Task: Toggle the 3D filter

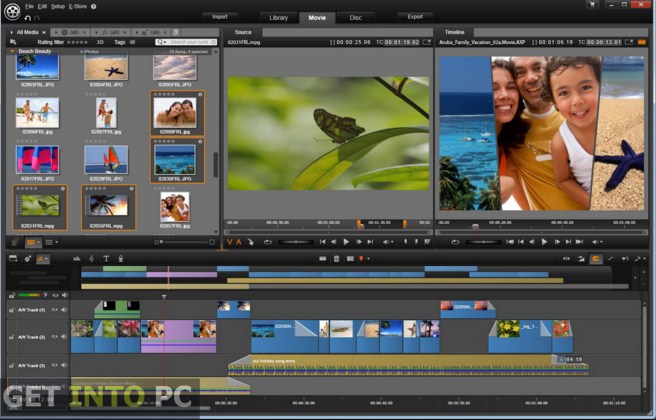Action: (x=100, y=42)
